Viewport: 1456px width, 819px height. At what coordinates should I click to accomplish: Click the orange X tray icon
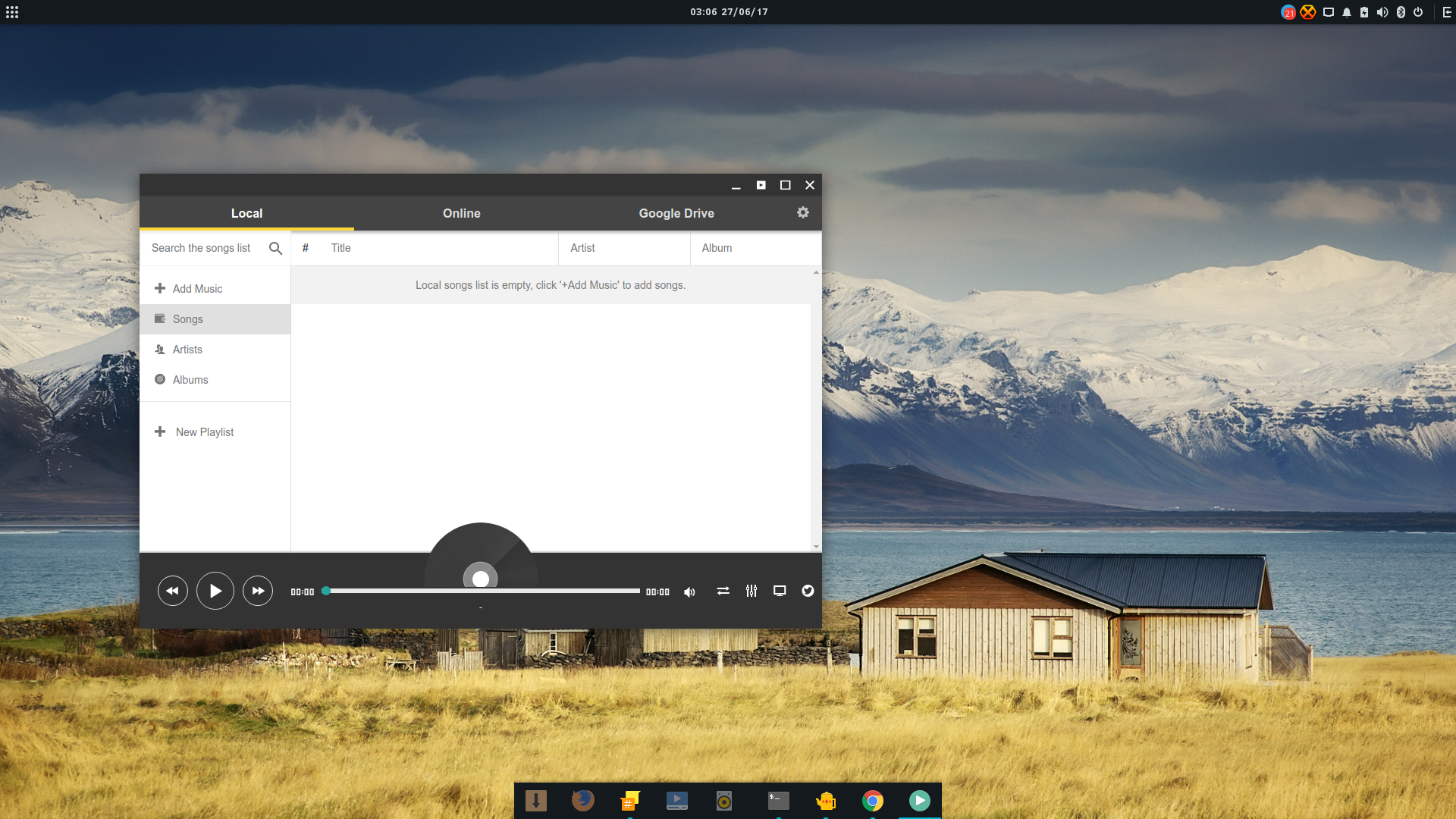pos(1308,12)
